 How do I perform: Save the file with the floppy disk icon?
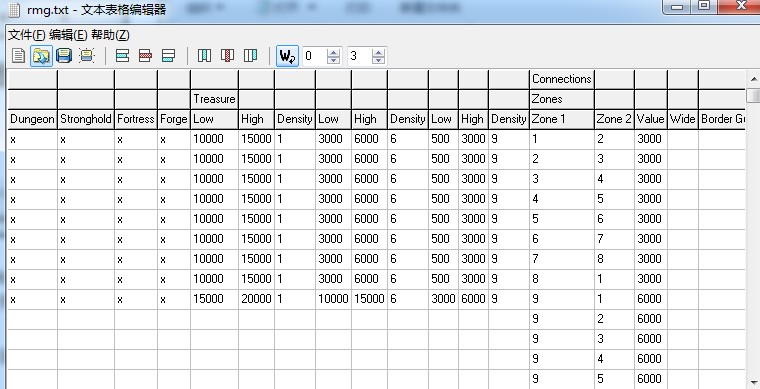pos(64,56)
